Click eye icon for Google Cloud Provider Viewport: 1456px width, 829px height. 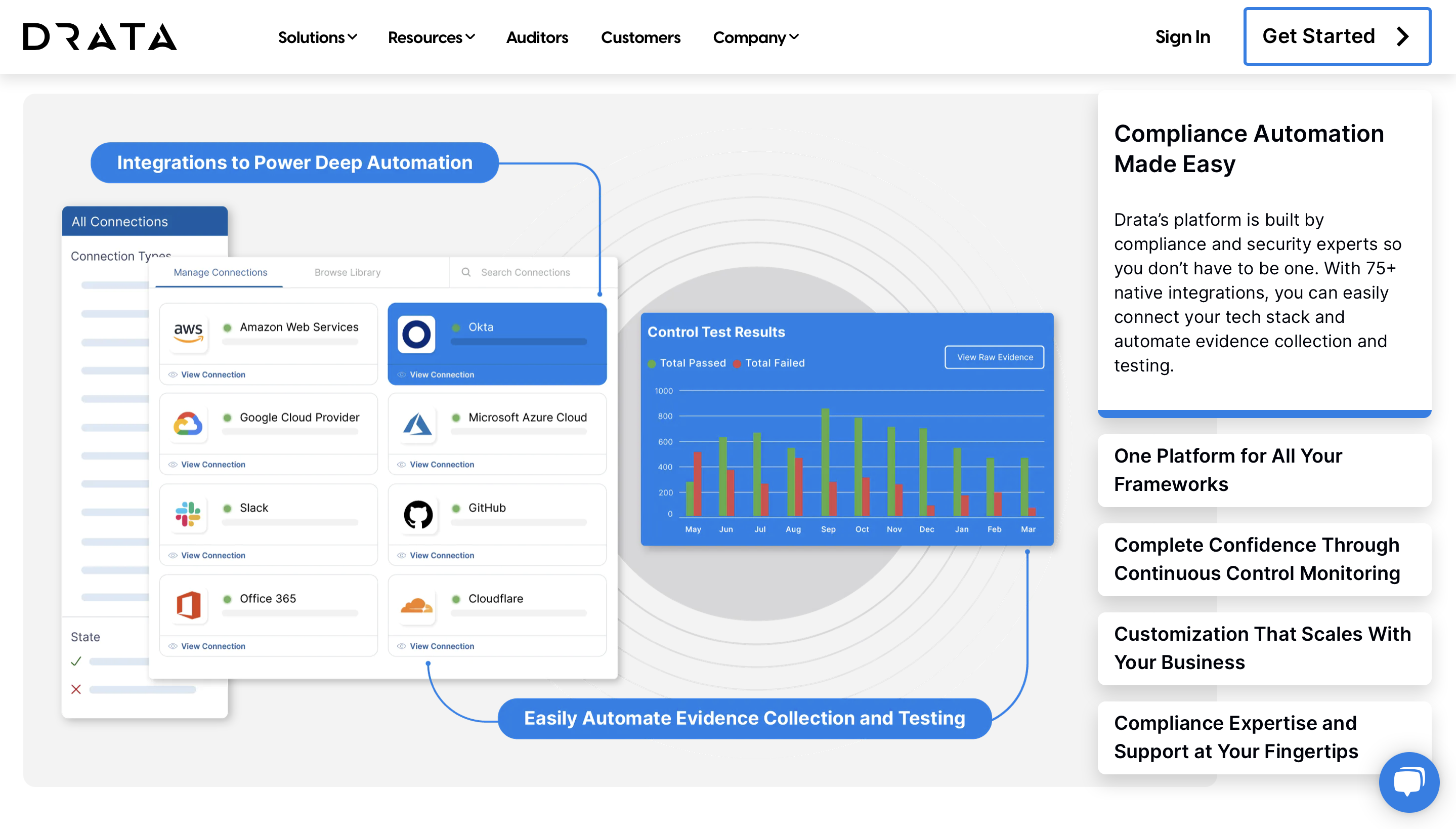click(x=173, y=465)
